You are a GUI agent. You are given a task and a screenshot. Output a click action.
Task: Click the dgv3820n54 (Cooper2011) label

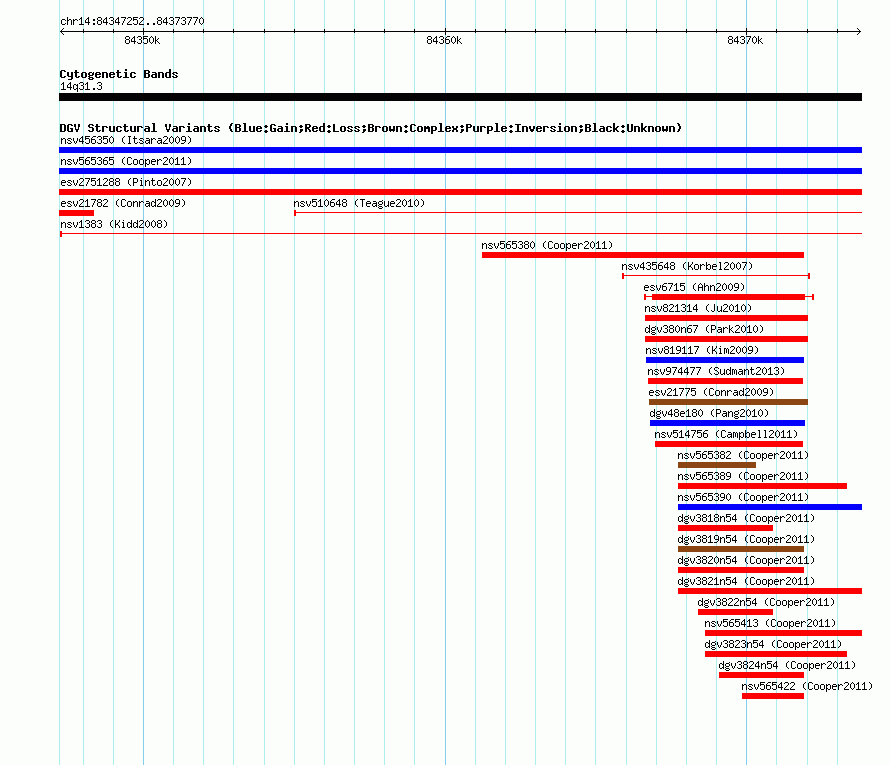tap(746, 560)
